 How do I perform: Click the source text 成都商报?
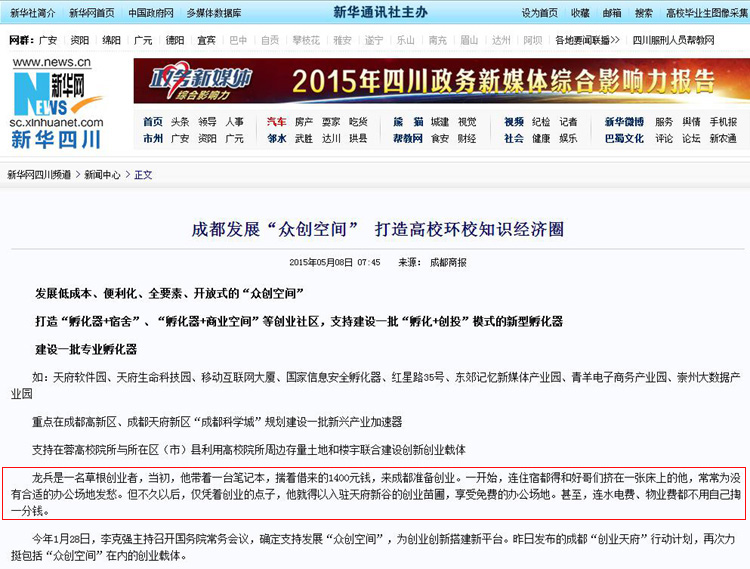click(448, 263)
